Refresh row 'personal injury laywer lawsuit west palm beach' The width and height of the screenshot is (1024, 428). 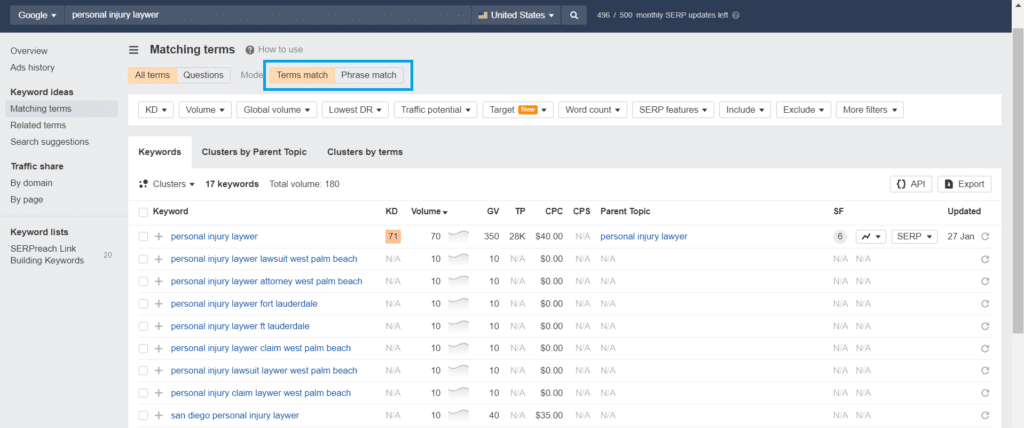(x=985, y=259)
